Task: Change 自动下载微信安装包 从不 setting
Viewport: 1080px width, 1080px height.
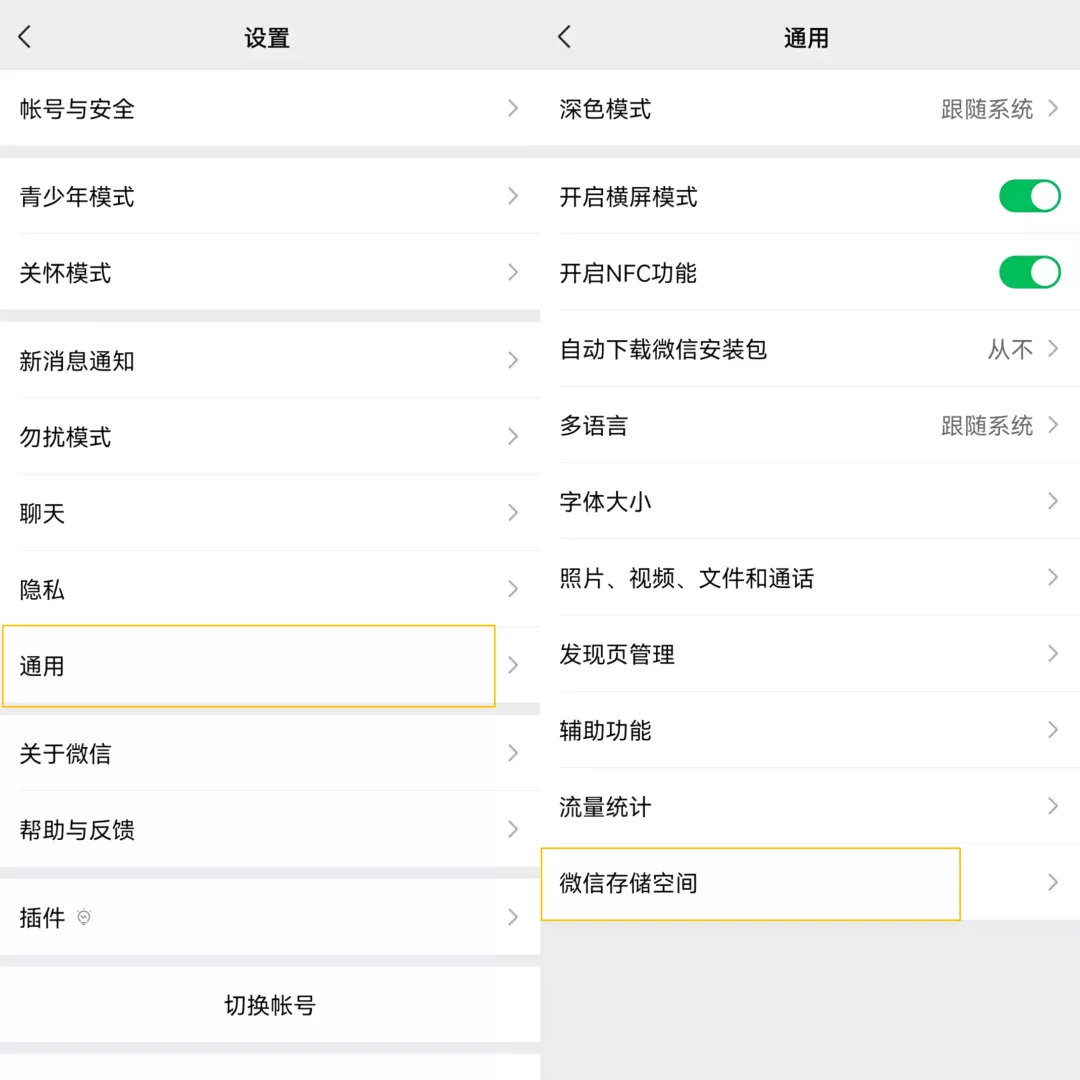Action: 1010,349
